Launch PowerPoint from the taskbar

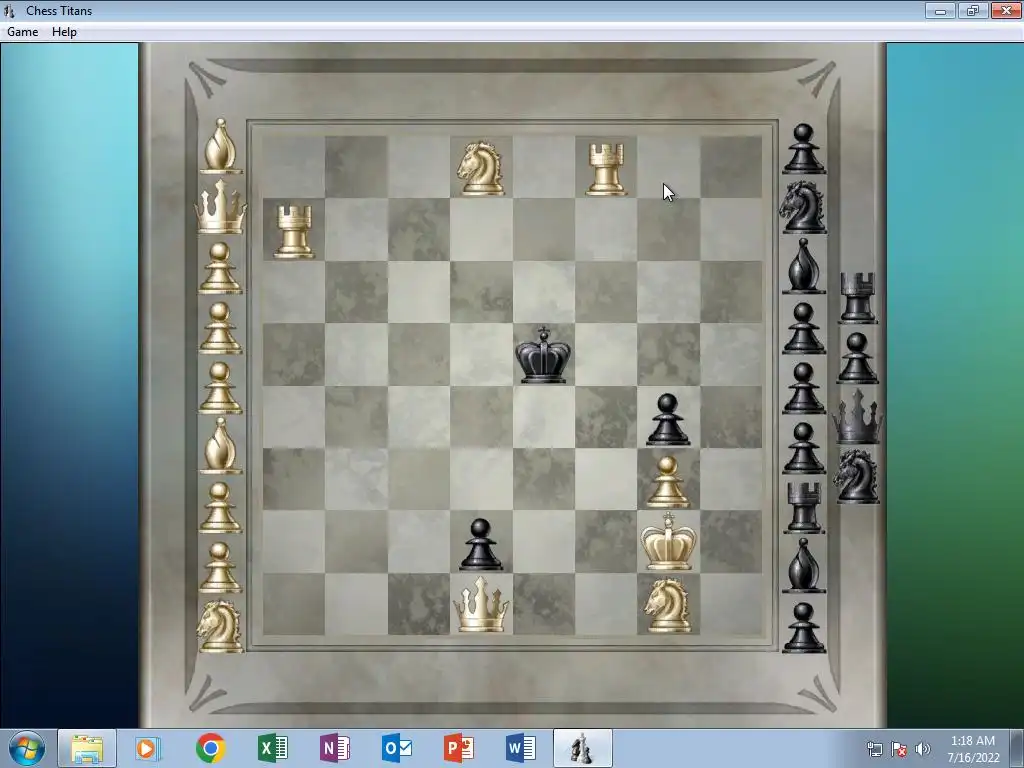tap(458, 748)
